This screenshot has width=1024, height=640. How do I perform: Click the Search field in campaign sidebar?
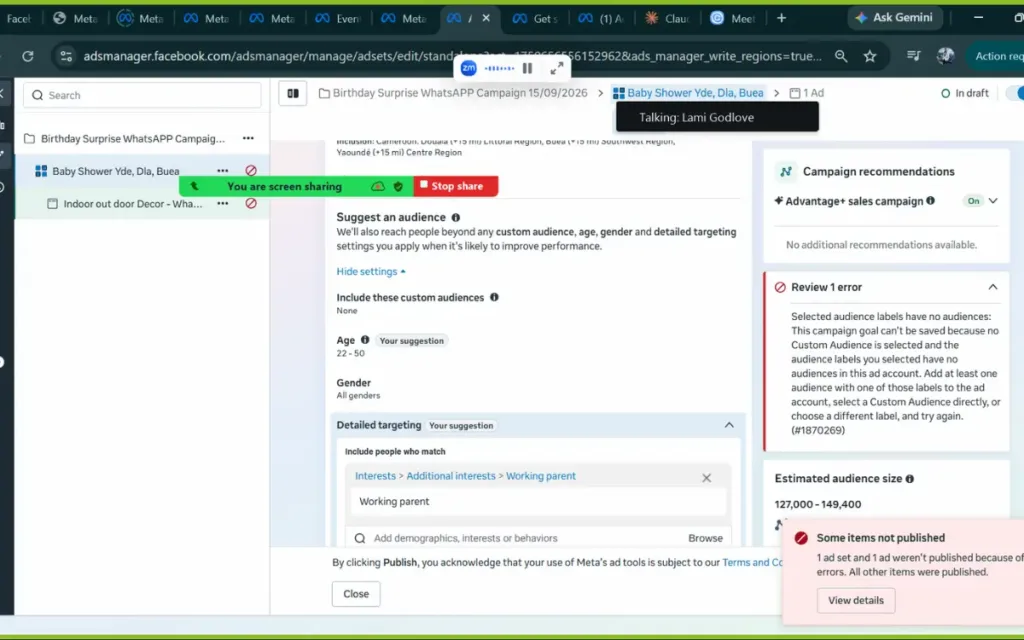coord(142,95)
